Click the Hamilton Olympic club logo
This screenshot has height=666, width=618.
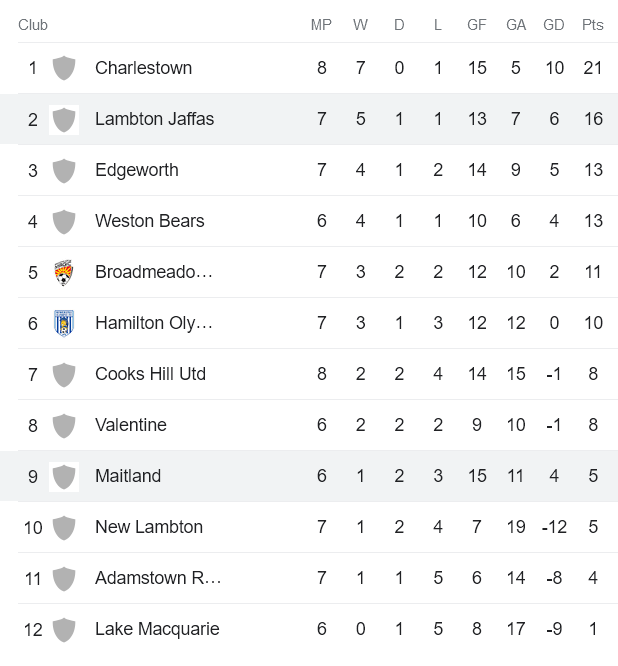point(64,323)
